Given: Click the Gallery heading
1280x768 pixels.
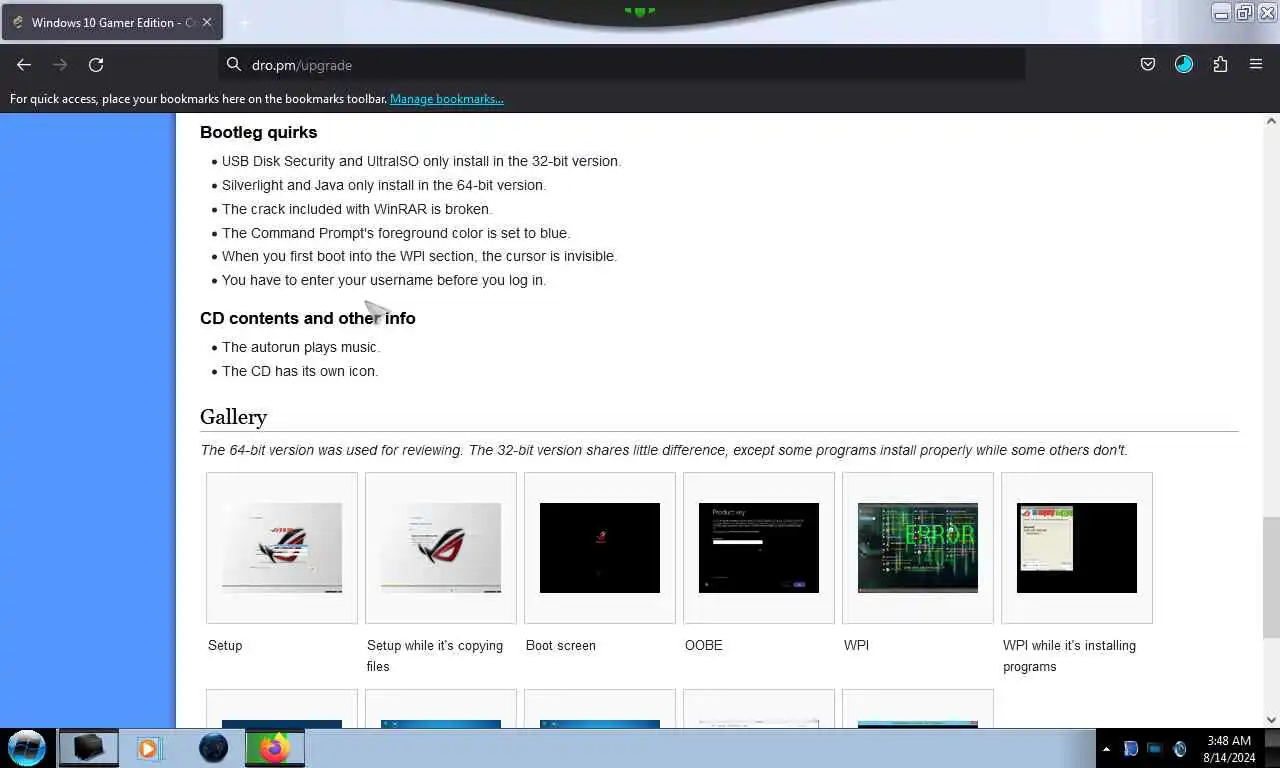Looking at the screenshot, I should pyautogui.click(x=233, y=417).
